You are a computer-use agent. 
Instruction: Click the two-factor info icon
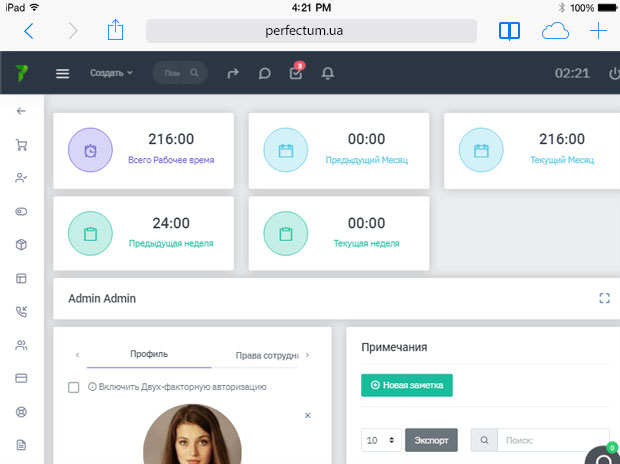[x=92, y=386]
